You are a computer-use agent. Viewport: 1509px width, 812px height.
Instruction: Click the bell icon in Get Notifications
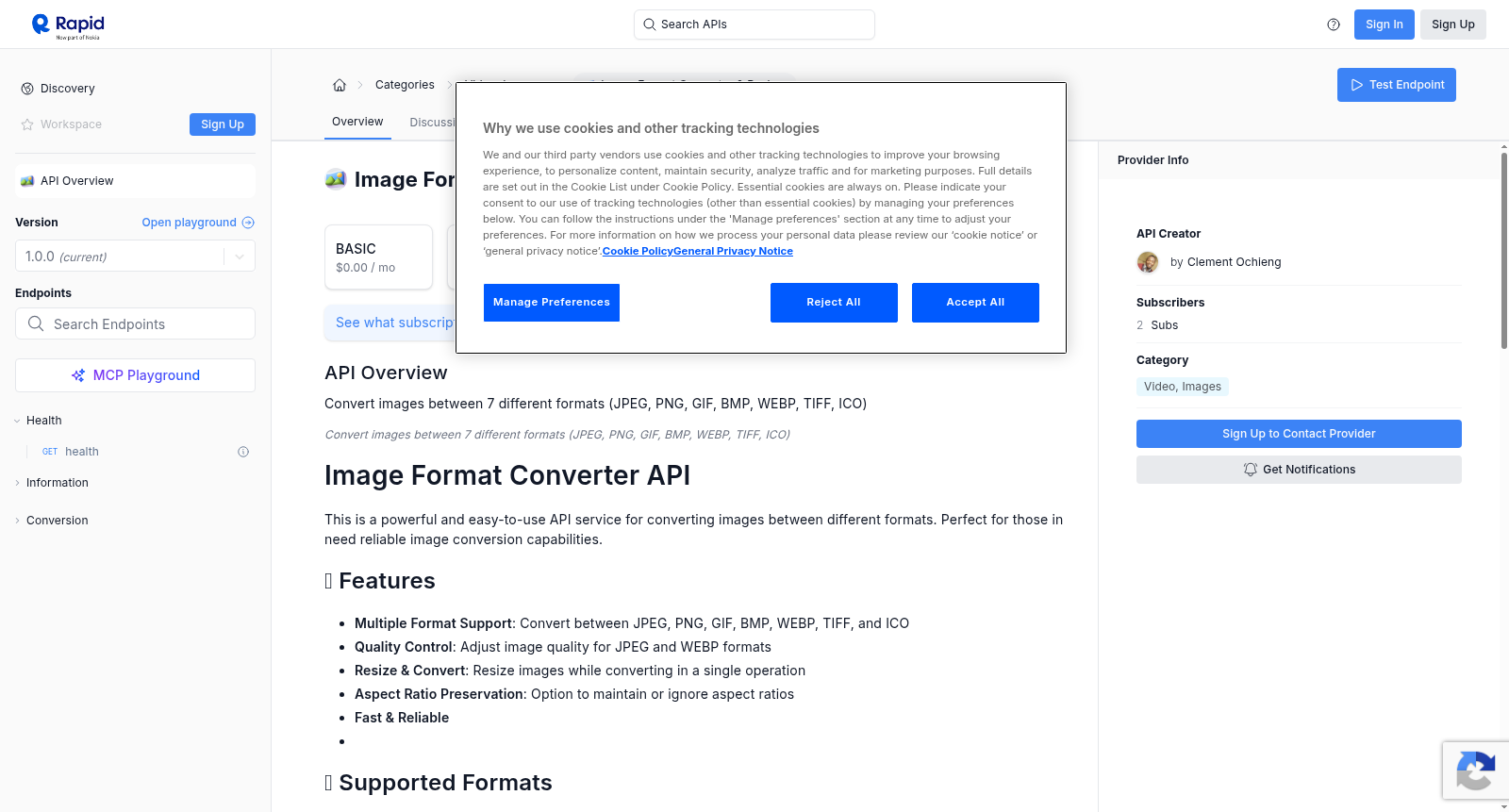[1251, 470]
